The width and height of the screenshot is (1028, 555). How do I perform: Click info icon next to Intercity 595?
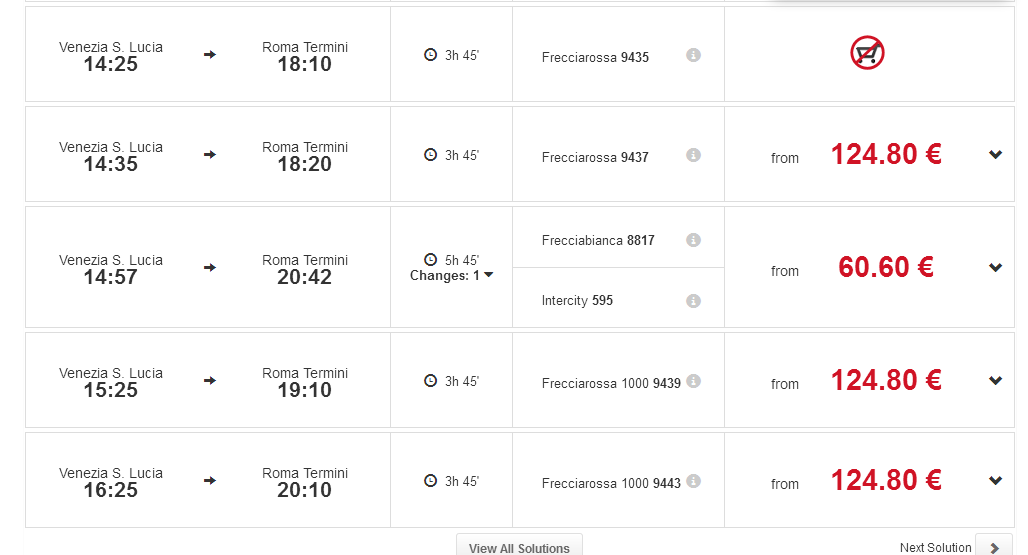[693, 301]
